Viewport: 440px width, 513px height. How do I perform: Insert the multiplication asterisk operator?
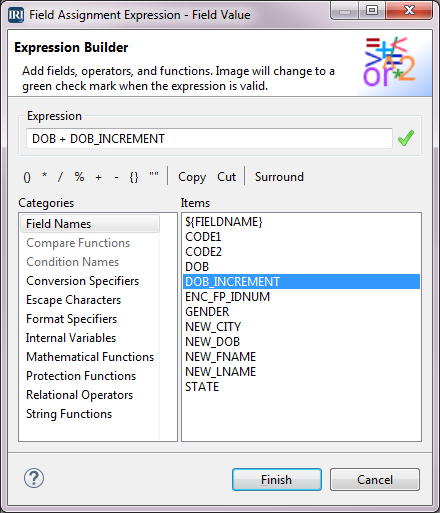(x=44, y=175)
